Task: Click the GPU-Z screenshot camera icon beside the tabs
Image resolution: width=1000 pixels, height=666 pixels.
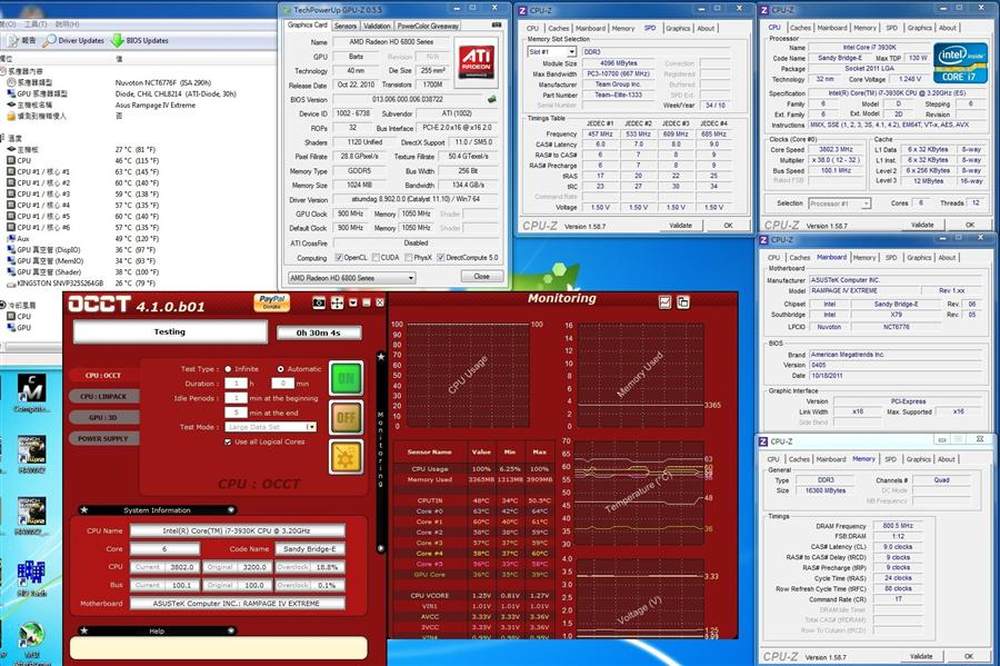Action: pos(497,26)
